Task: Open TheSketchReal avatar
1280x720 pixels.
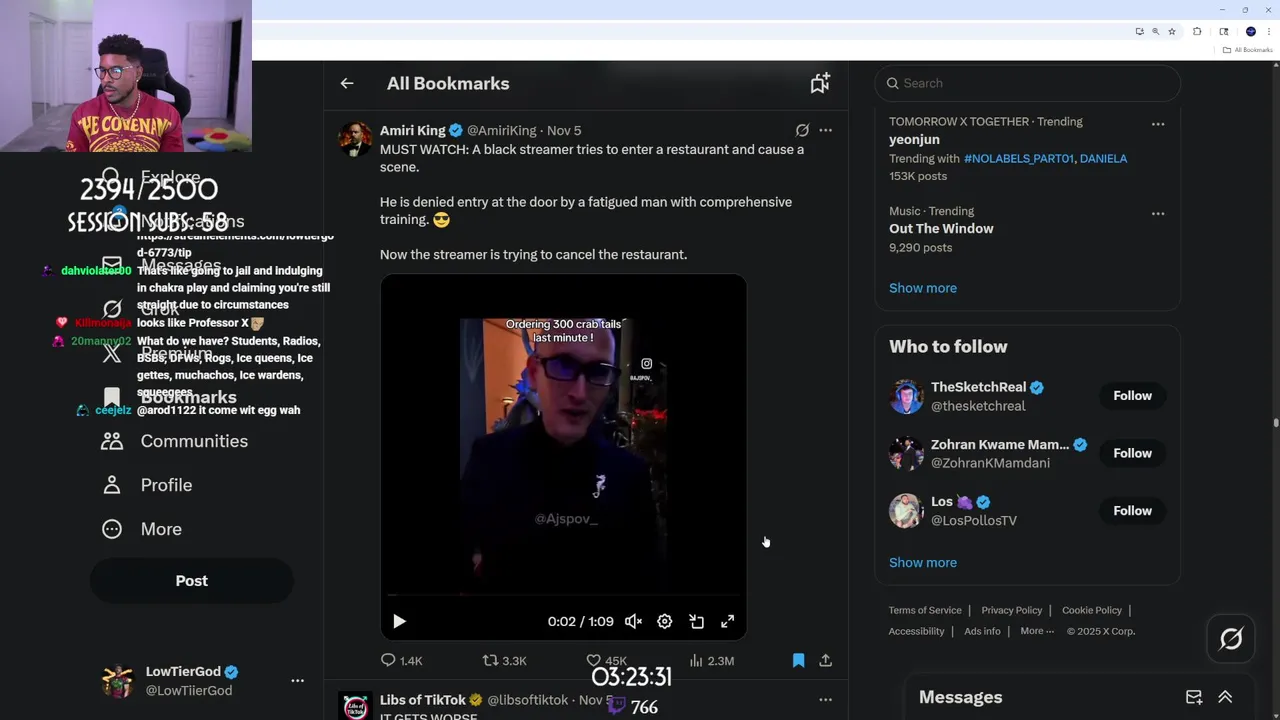Action: click(906, 396)
